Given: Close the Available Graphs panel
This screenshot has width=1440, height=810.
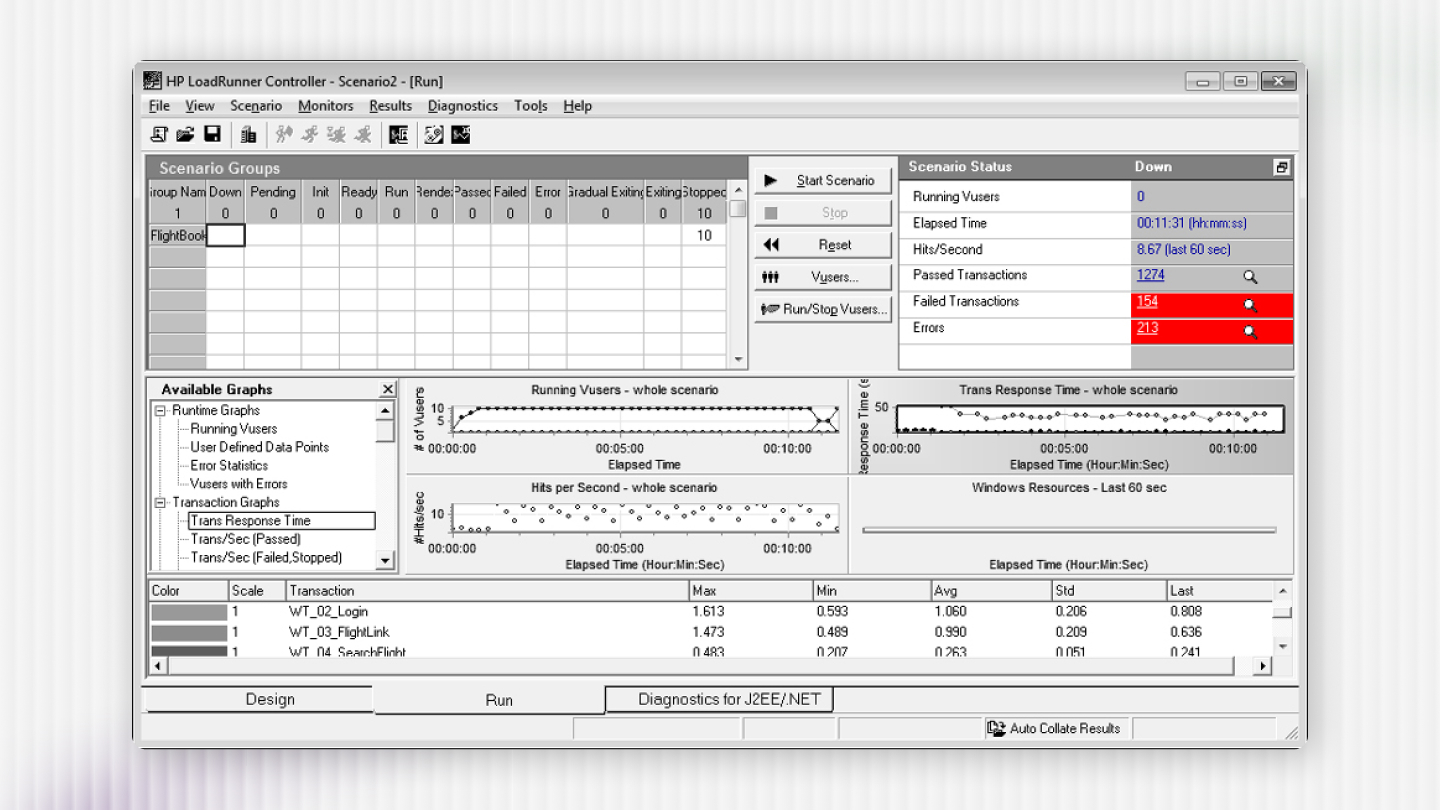Looking at the screenshot, I should click(x=388, y=389).
